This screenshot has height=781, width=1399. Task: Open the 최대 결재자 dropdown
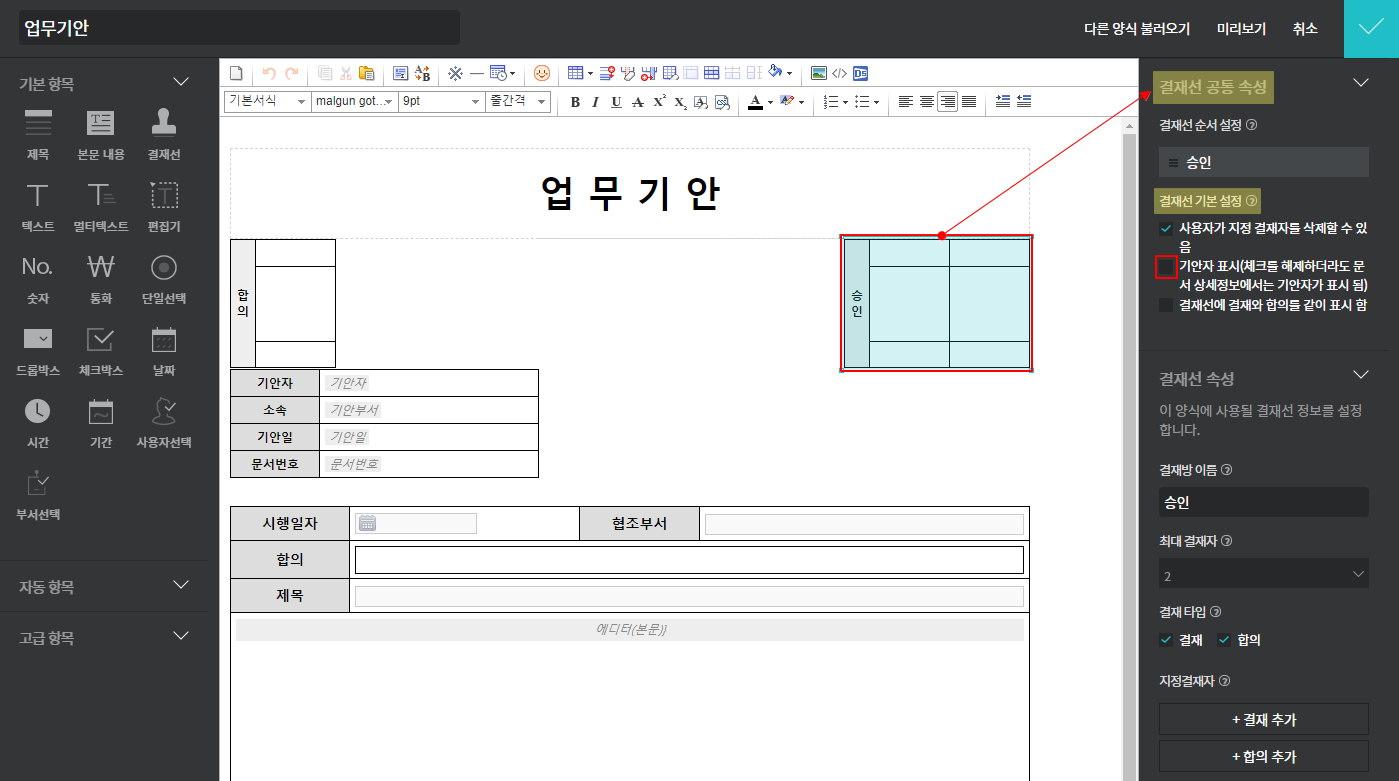click(x=1263, y=574)
